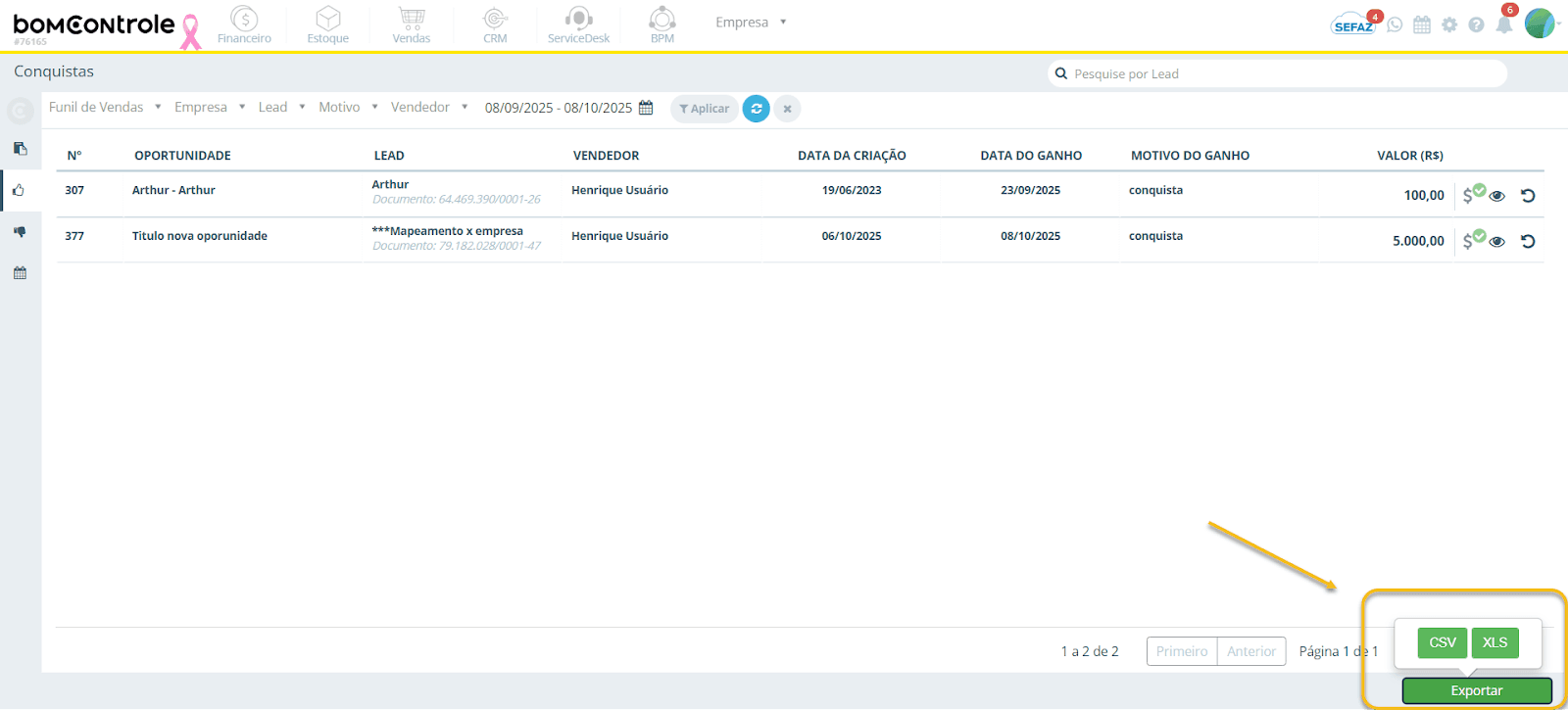Undo the win for opportunity 377
The height and width of the screenshot is (710, 1568).
[1528, 241]
